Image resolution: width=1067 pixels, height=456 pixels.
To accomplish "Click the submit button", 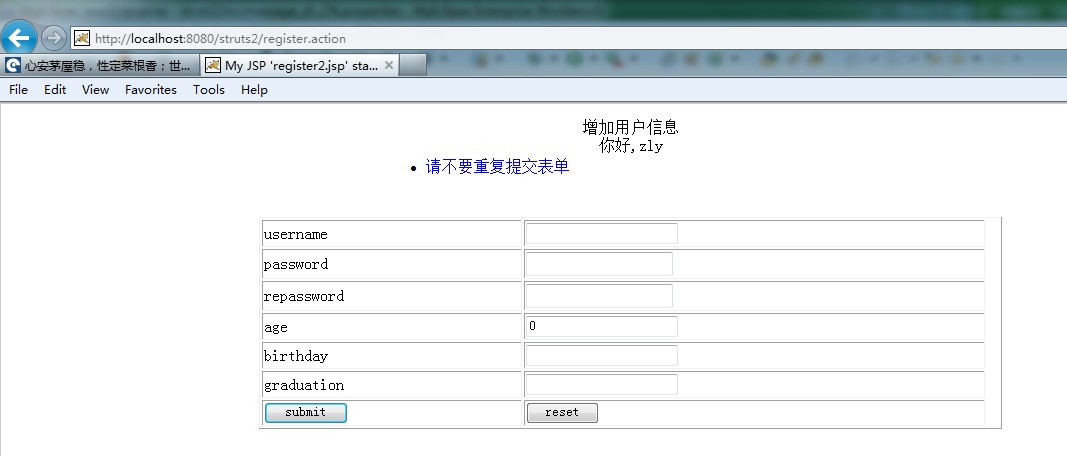I will [x=306, y=412].
